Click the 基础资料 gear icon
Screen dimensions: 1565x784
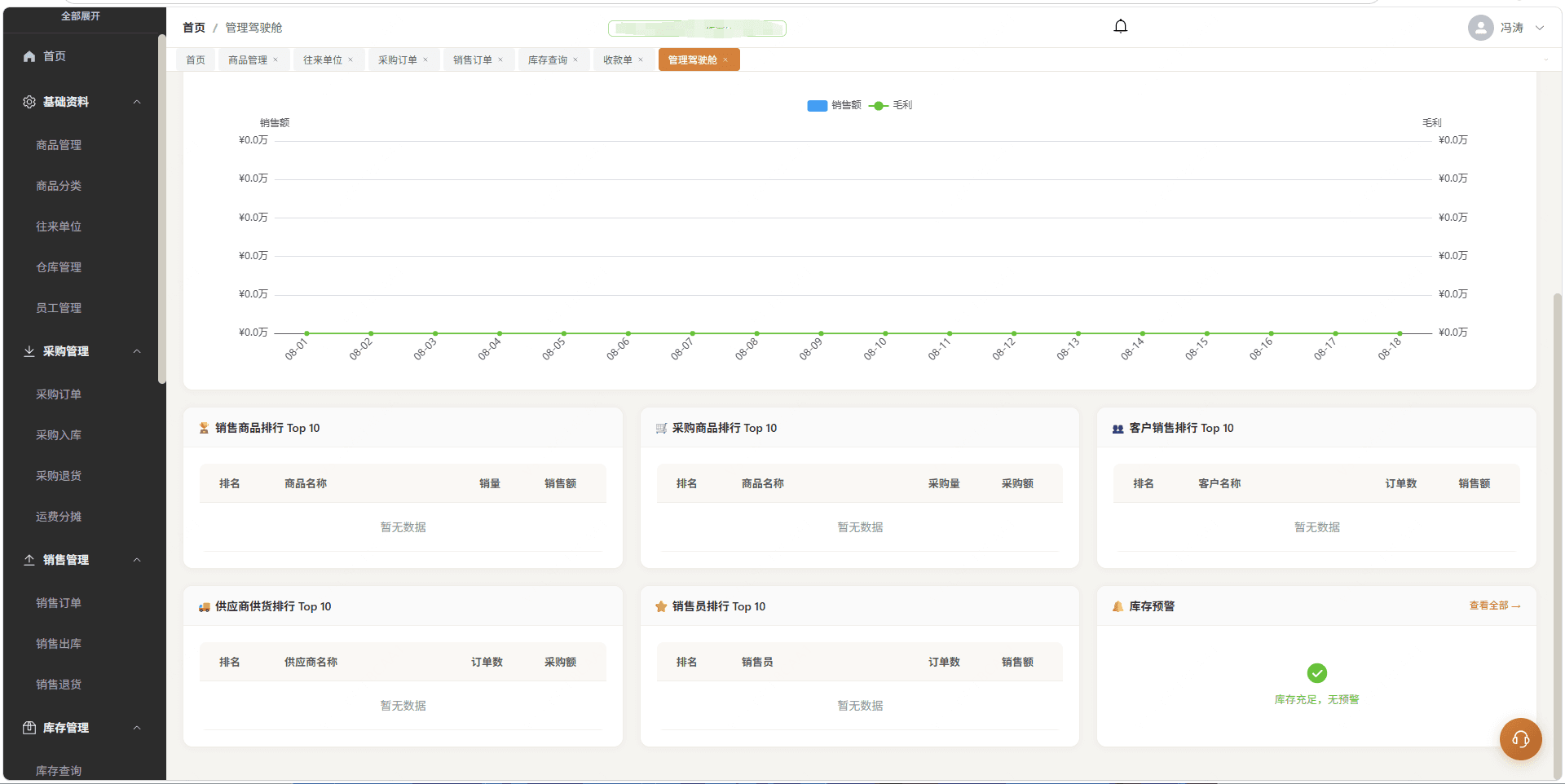pos(29,102)
